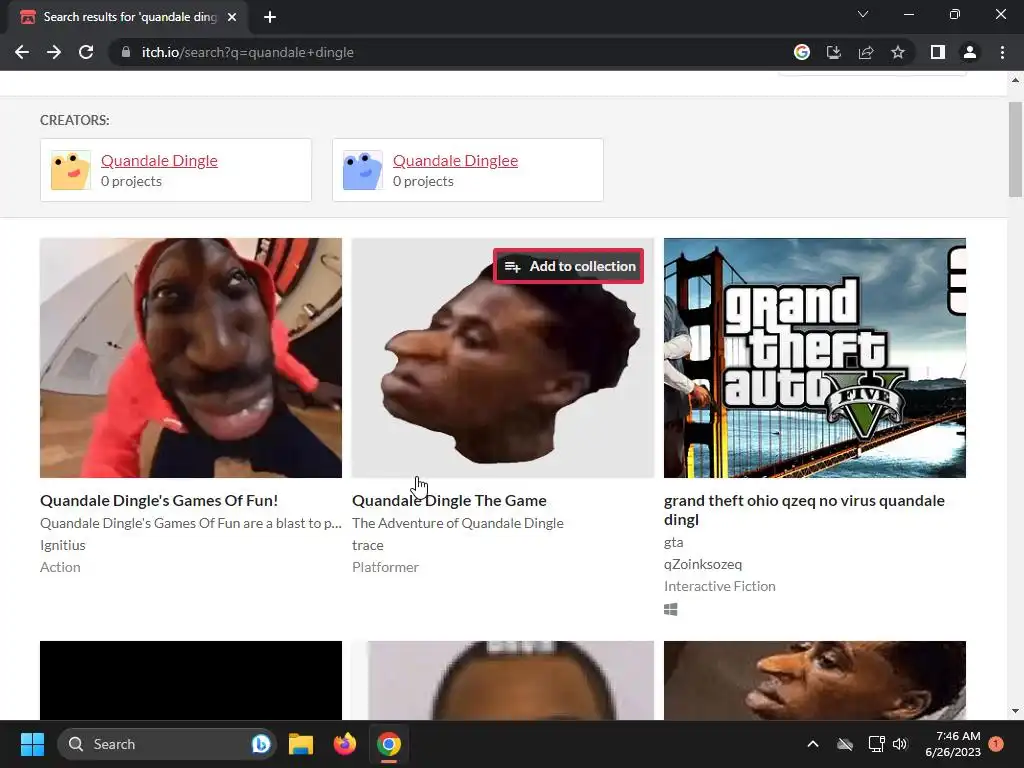Open Quandale Dingle The Game thumbnail
The width and height of the screenshot is (1024, 768).
point(503,358)
